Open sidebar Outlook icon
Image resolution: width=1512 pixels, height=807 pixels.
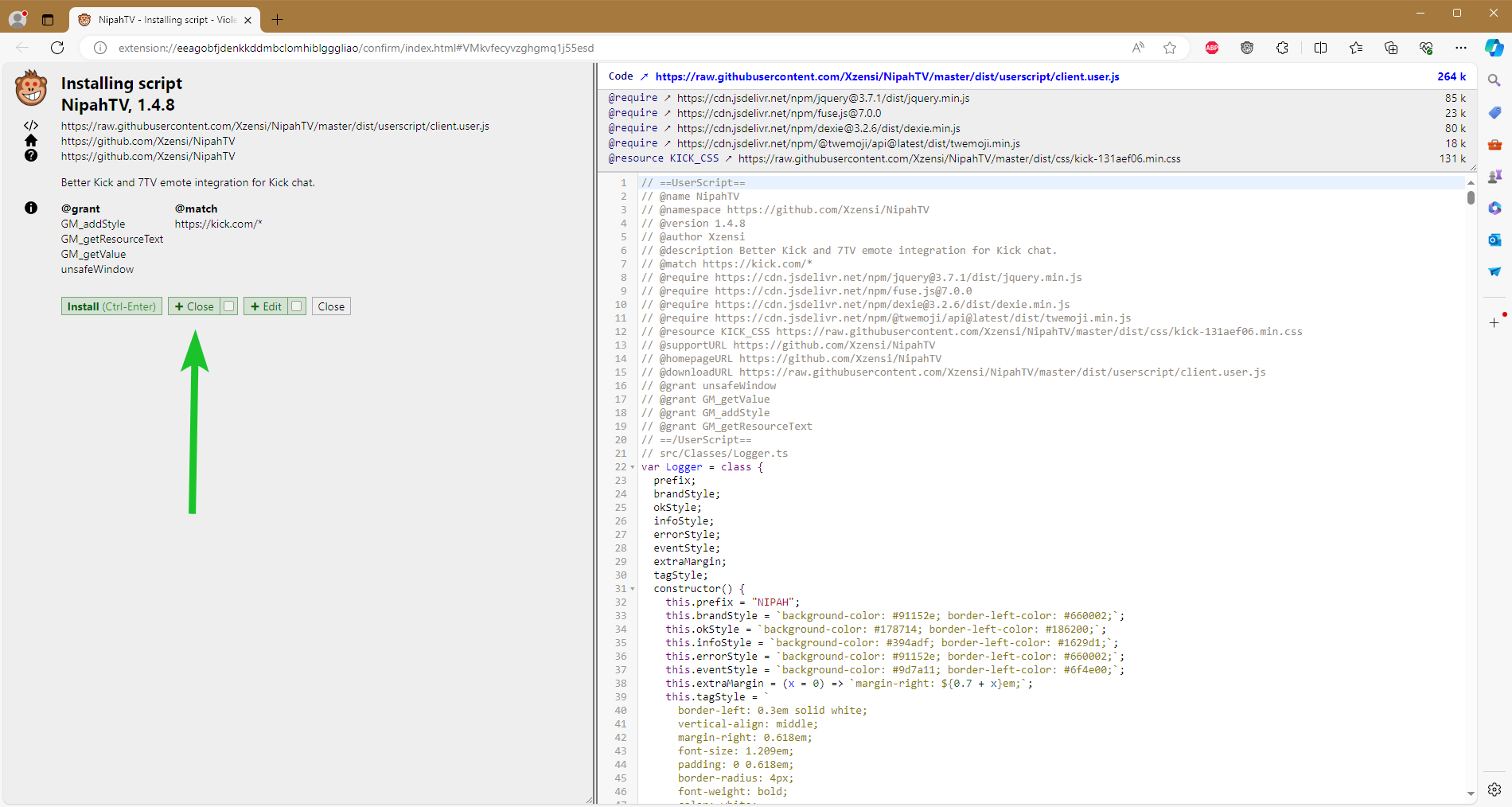point(1494,240)
